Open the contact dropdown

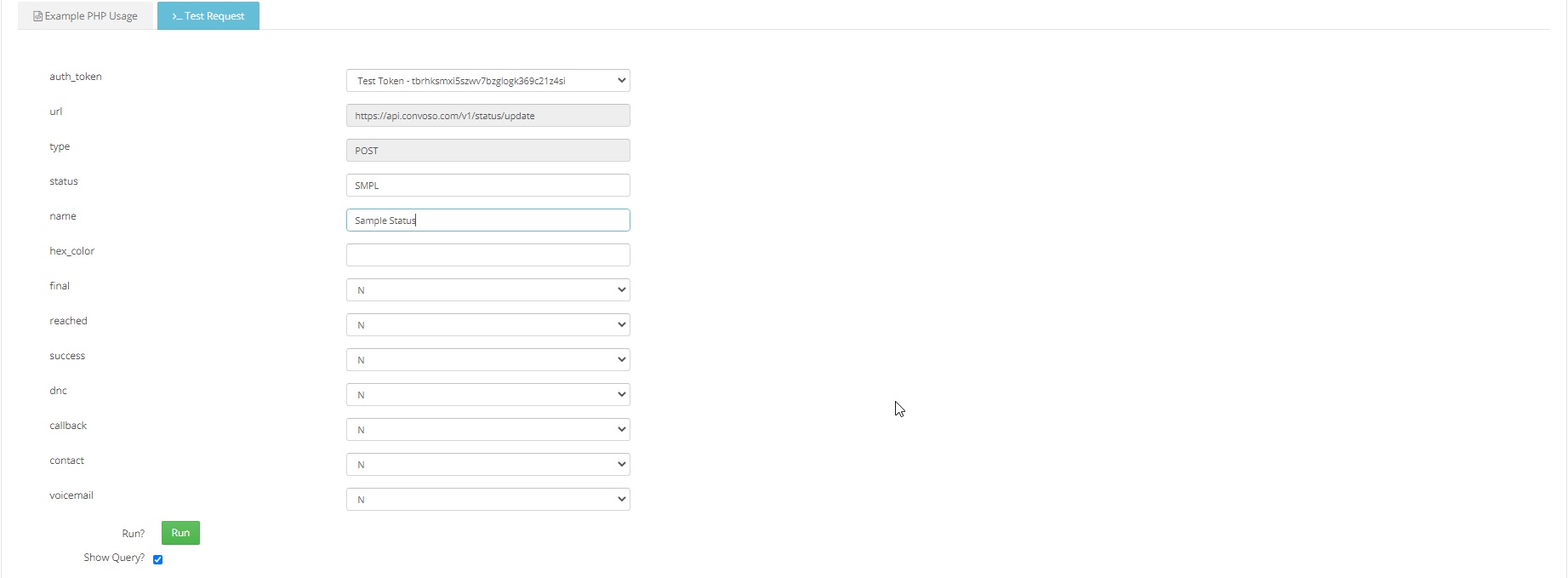[x=487, y=465]
